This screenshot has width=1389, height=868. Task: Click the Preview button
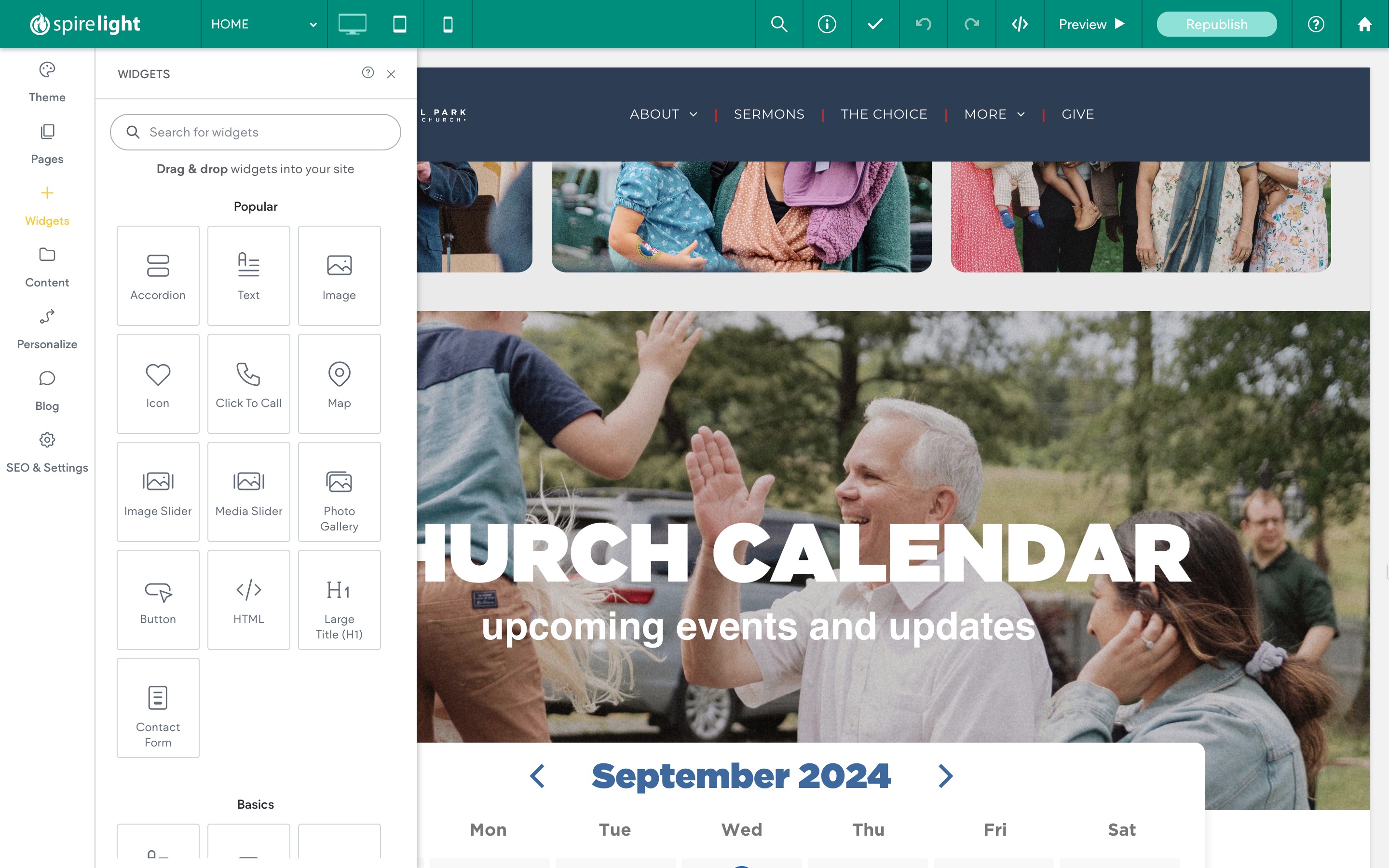pos(1091,24)
